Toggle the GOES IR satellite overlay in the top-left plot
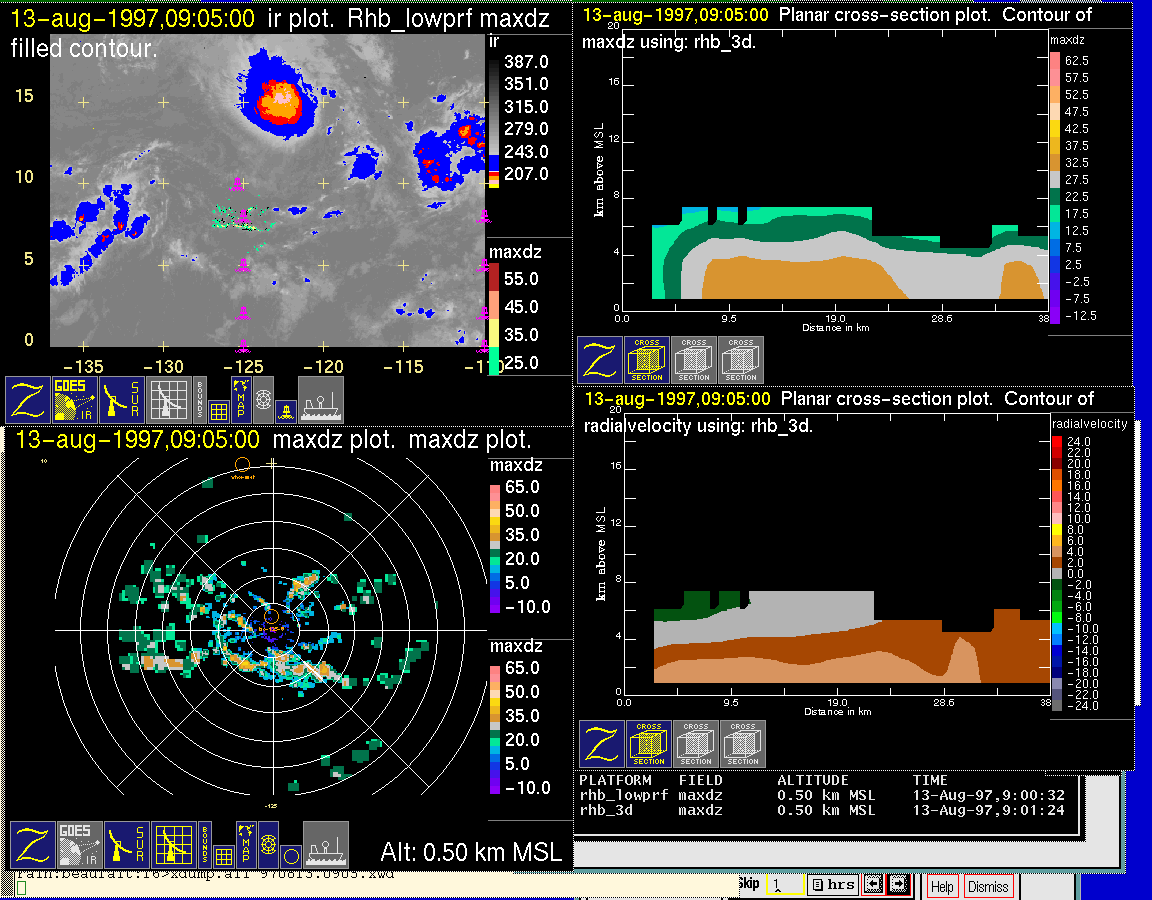 (x=76, y=399)
